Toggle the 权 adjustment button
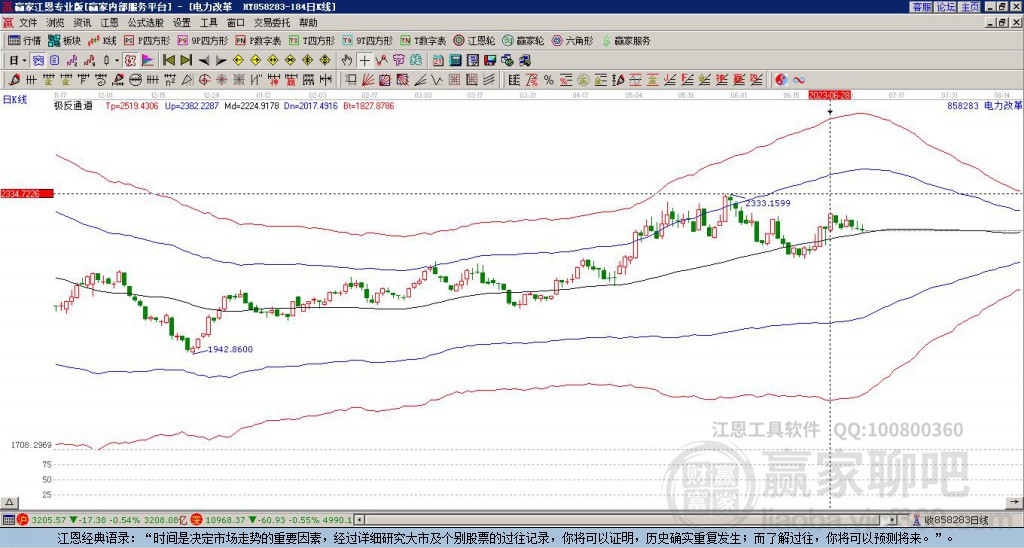The width and height of the screenshot is (1024, 548). (x=130, y=61)
